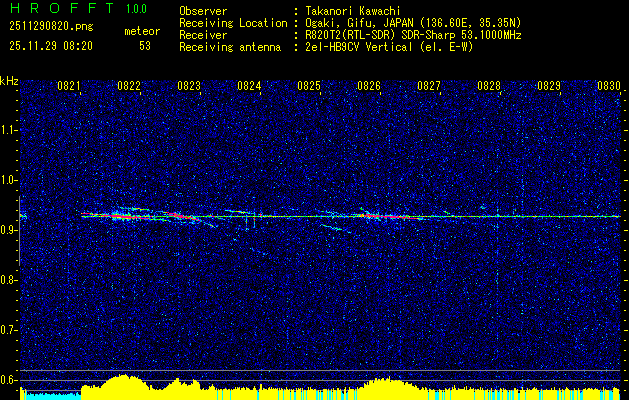
Task: Click the 1.1 kHz axis label
Action: coord(8,130)
